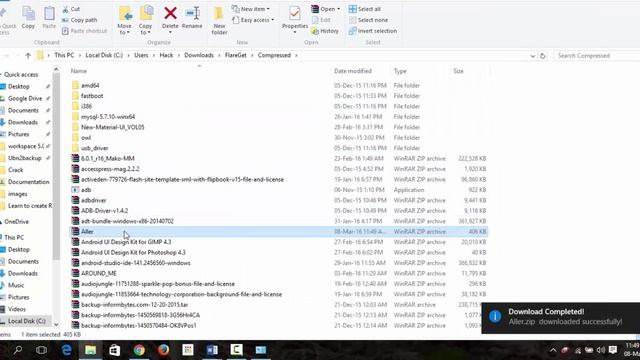Viewport: 640px width, 360px height.
Task: Open the Move to dropdown
Action: point(124,20)
